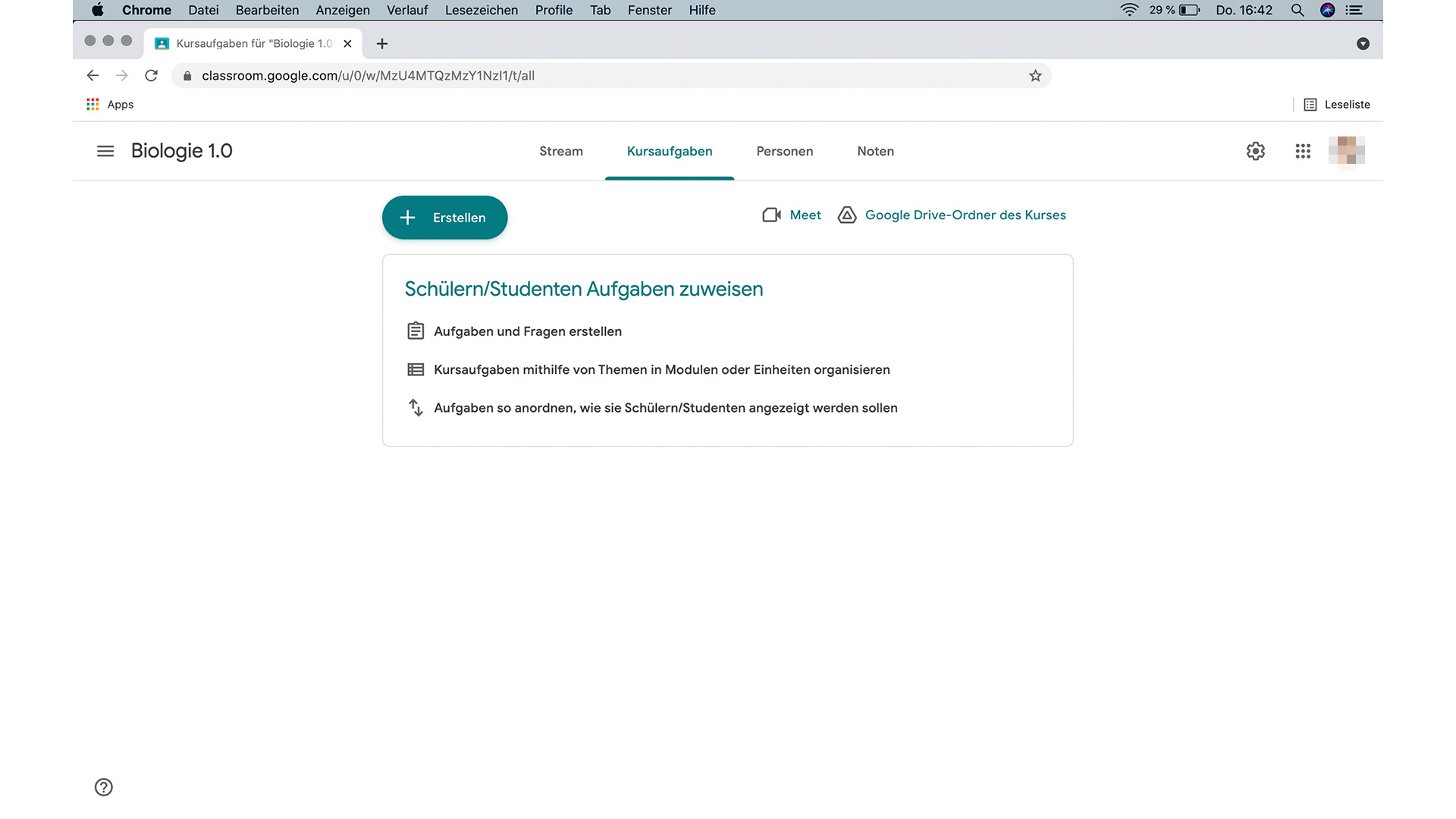Viewport: 1456px width, 819px height.
Task: Open the Chrome profile dropdown arrow
Action: pos(1363,44)
